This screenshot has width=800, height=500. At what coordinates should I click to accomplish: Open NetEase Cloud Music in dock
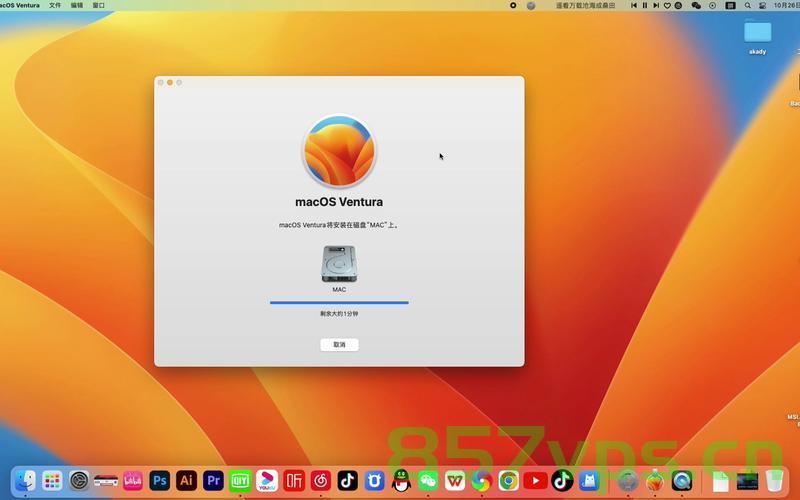pos(321,481)
